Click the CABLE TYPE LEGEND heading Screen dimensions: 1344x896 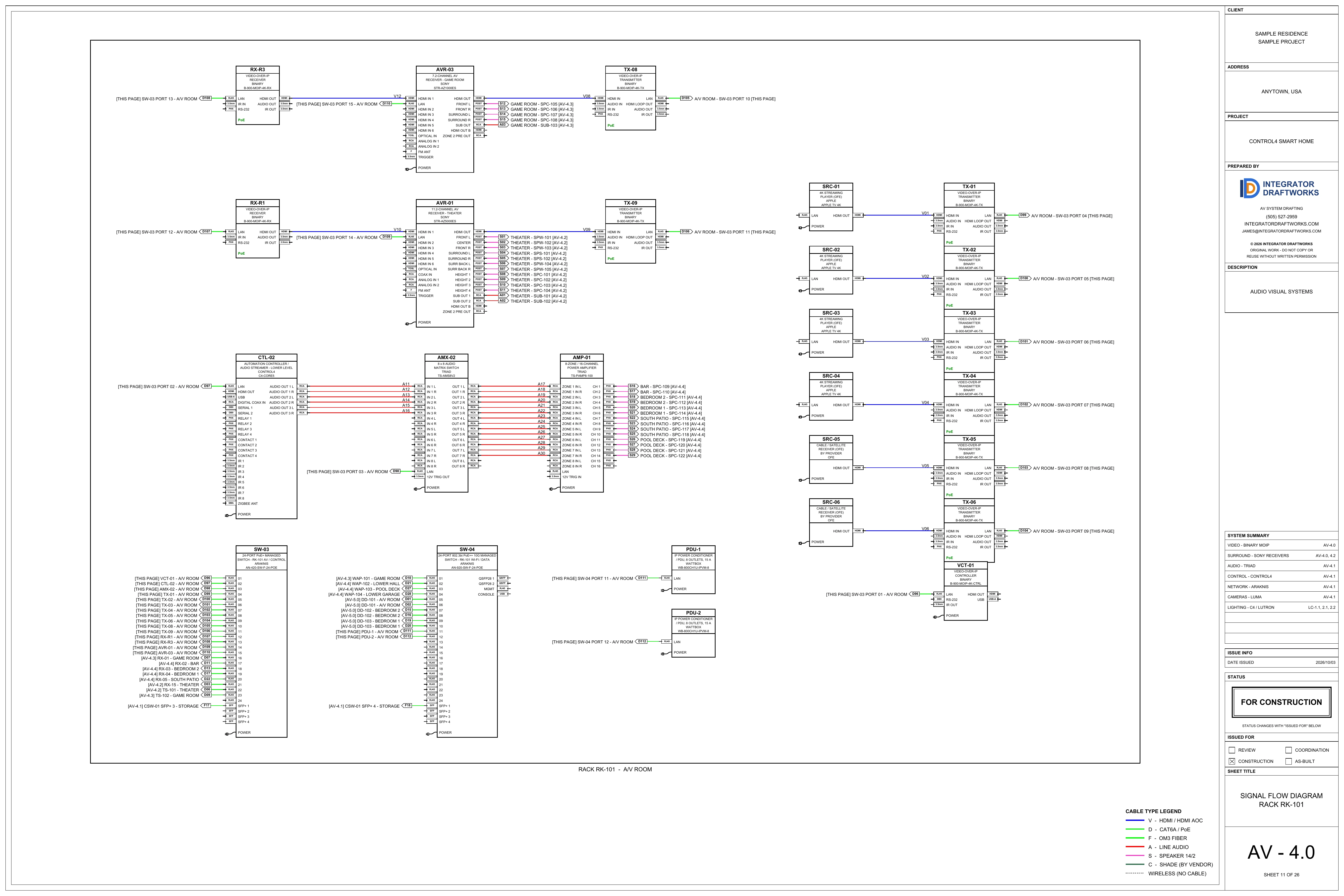click(x=1153, y=811)
